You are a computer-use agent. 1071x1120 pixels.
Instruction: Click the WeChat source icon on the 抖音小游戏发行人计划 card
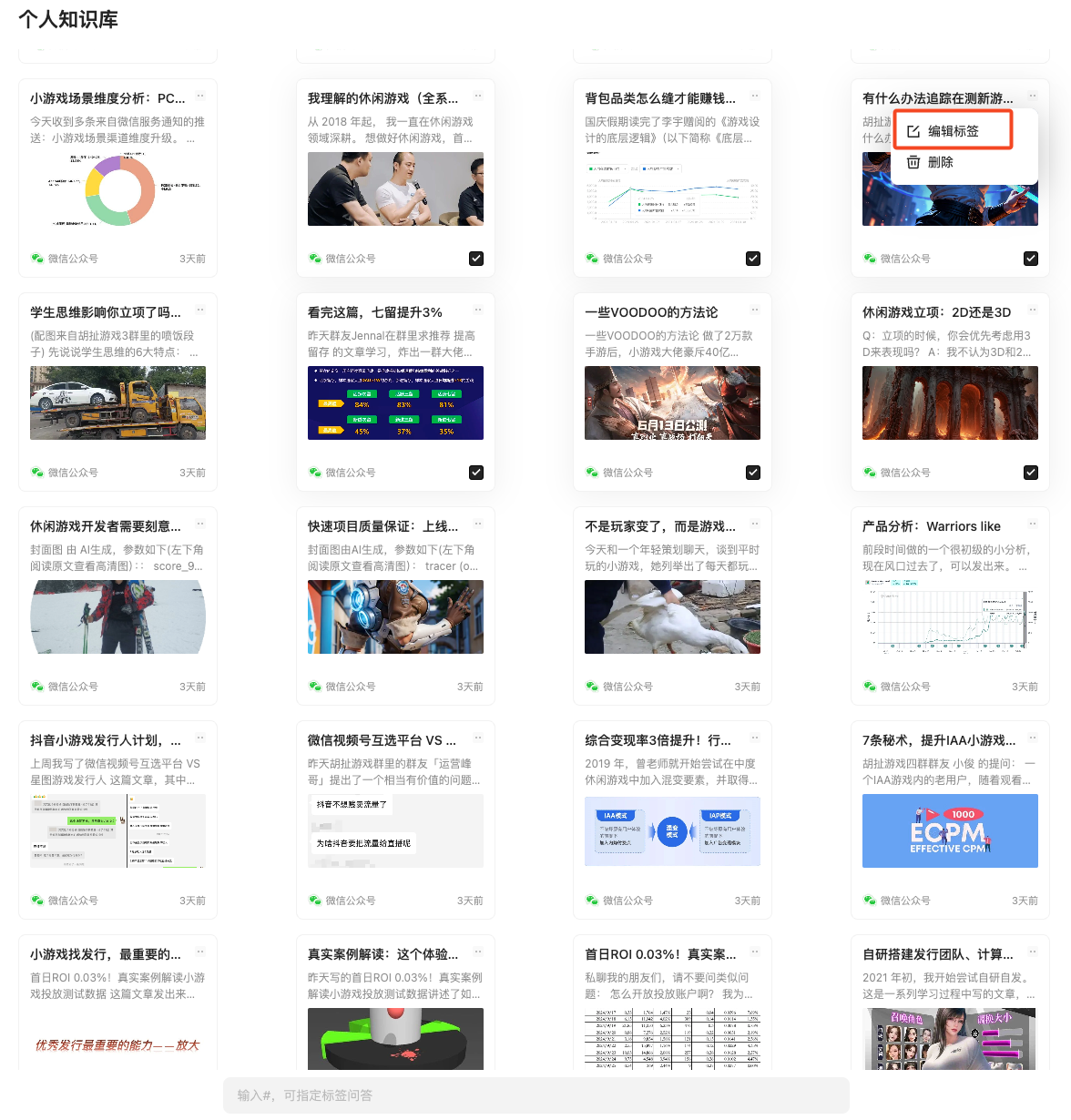[37, 901]
